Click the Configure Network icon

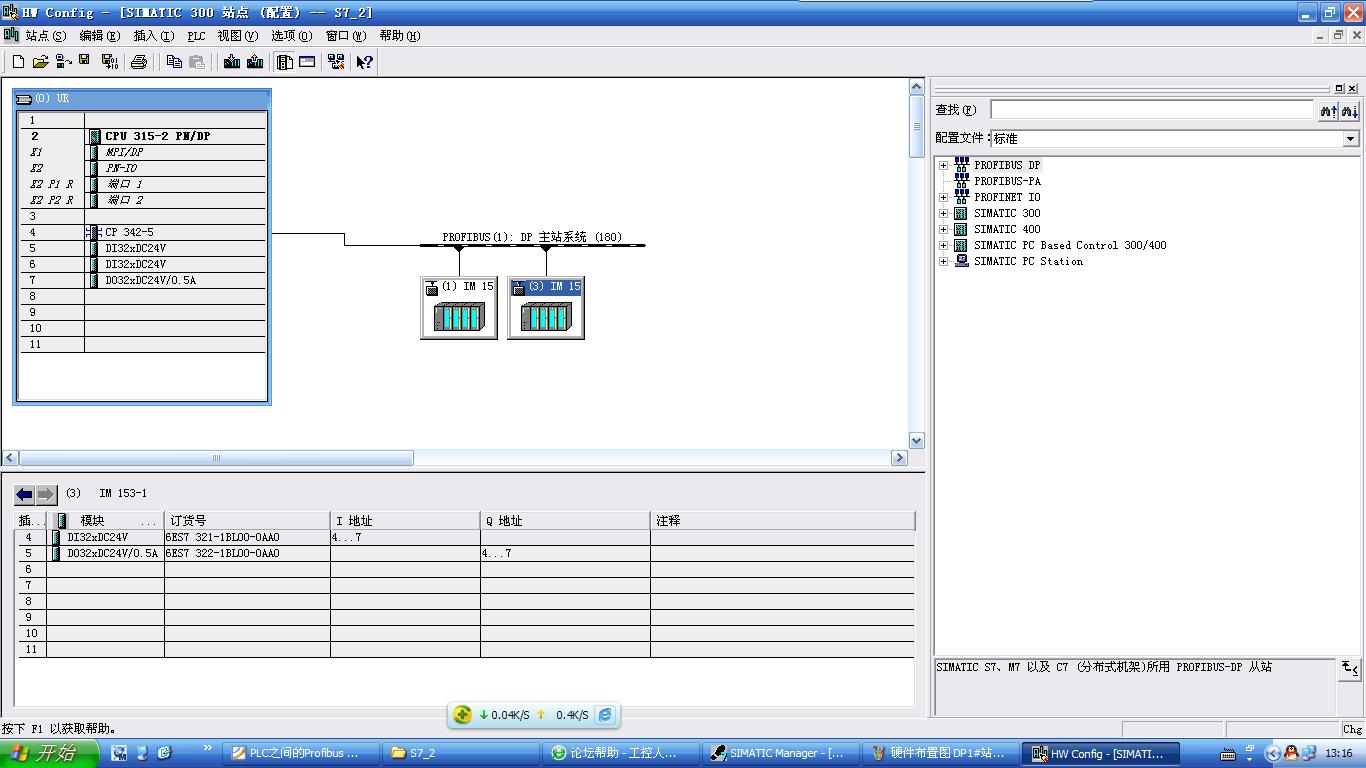(x=336, y=62)
